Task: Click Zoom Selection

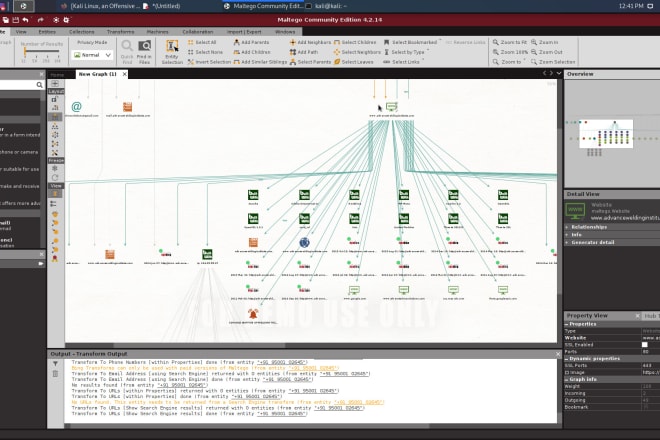Action: [553, 62]
